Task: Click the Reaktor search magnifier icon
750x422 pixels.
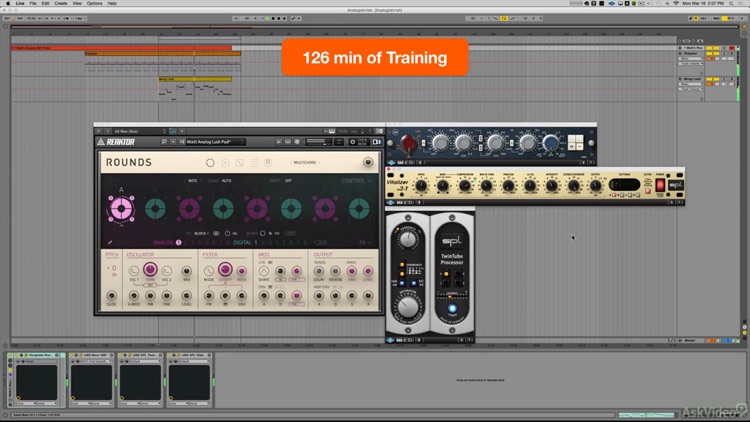Action: (164, 142)
